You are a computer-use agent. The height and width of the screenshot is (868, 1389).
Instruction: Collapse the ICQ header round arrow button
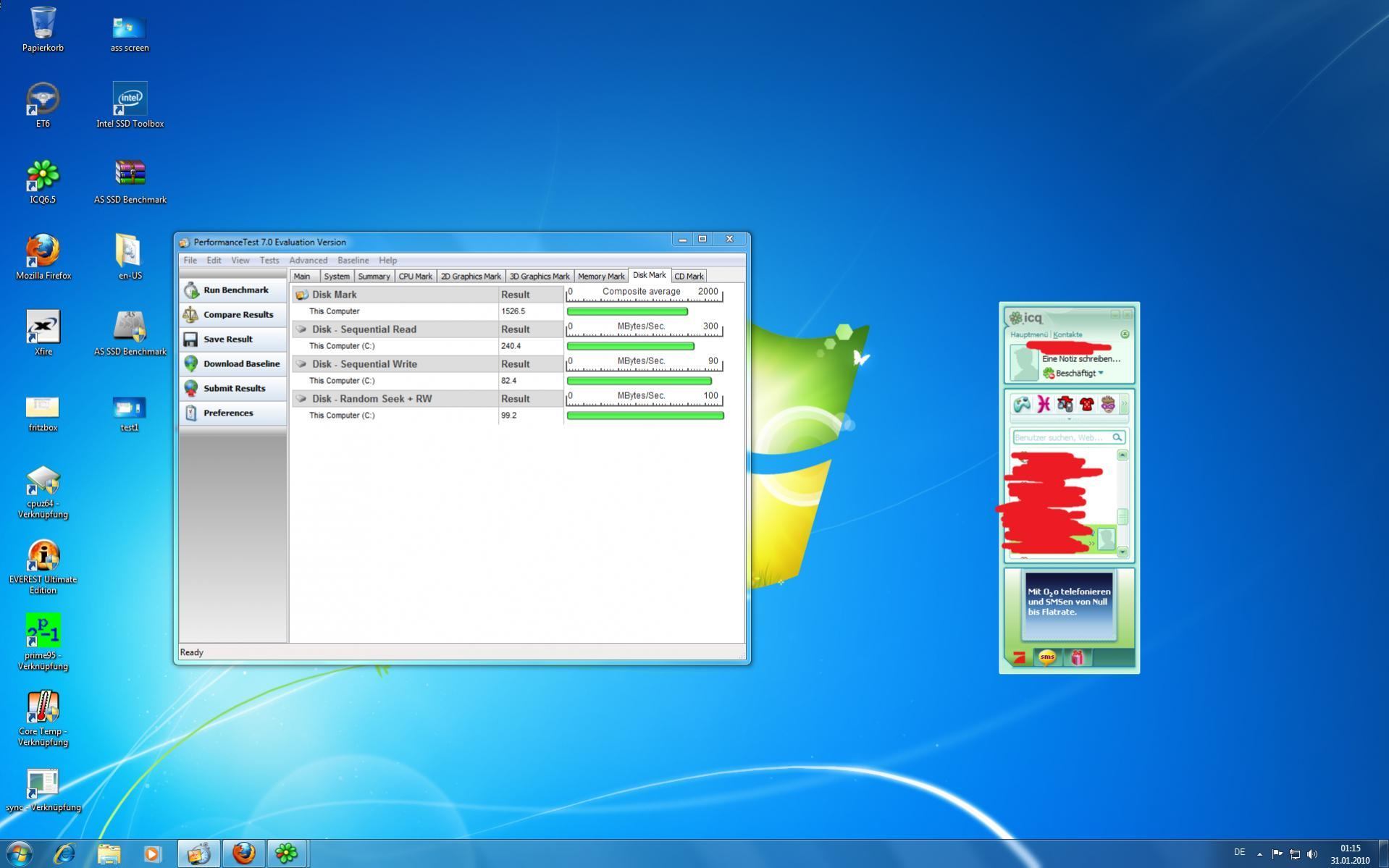[1125, 334]
